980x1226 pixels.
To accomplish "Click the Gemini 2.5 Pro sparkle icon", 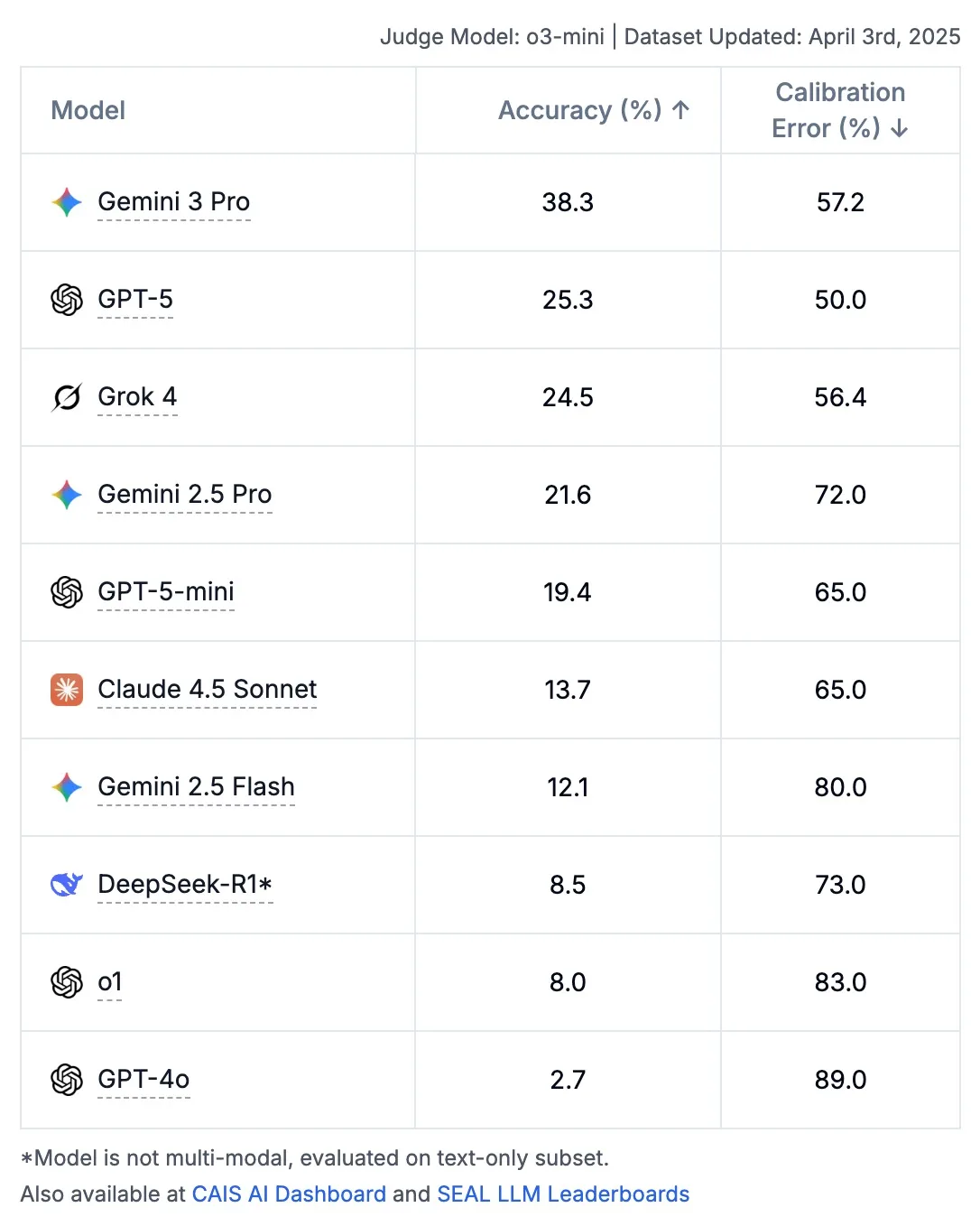I will click(67, 495).
